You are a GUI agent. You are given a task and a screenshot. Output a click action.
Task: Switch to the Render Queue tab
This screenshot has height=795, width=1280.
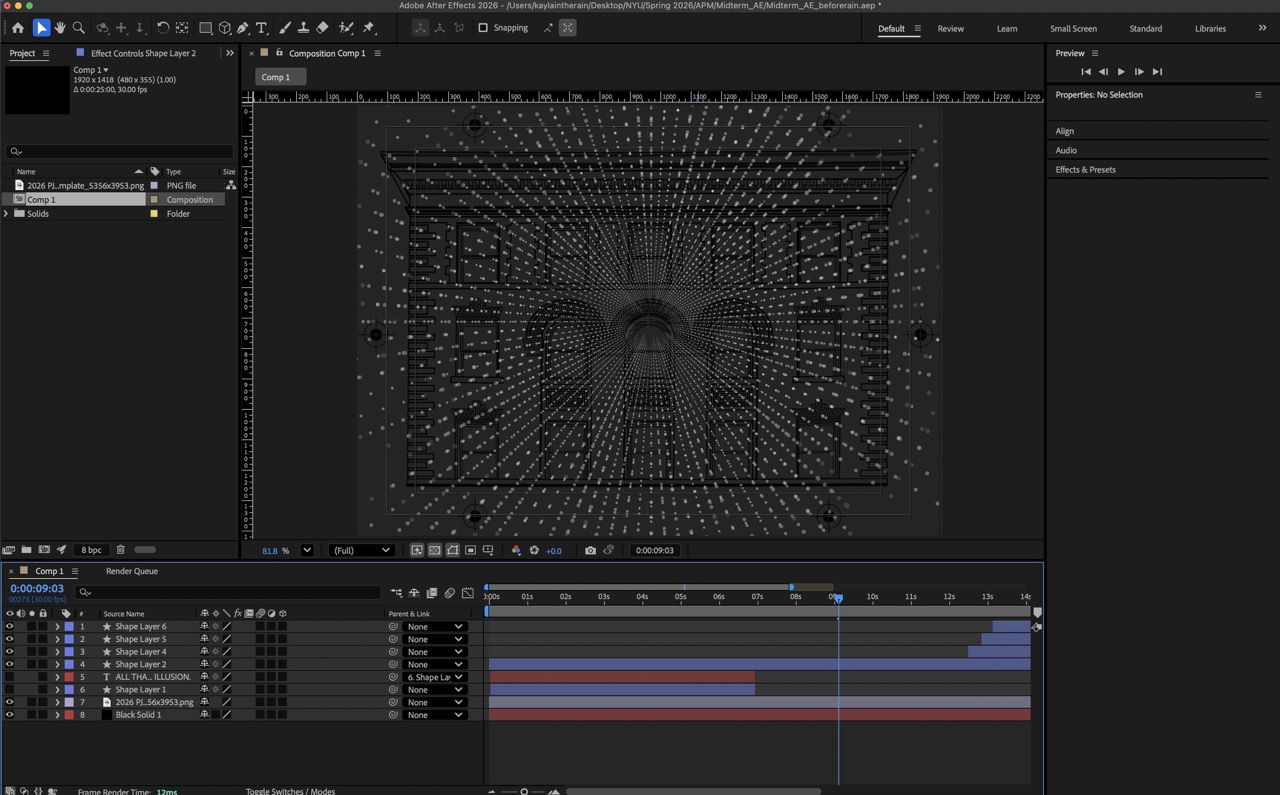[131, 571]
